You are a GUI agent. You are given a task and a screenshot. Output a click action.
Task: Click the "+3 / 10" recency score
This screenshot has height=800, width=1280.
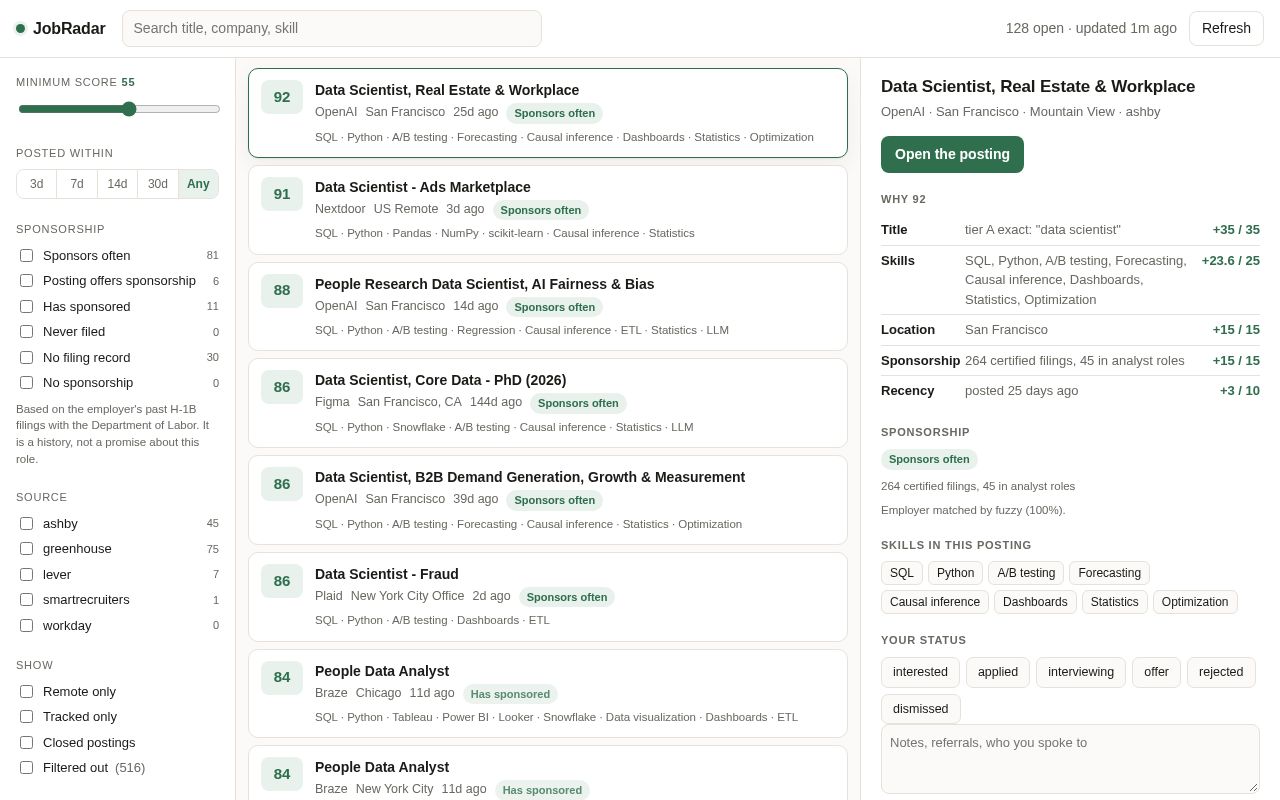click(x=1240, y=391)
